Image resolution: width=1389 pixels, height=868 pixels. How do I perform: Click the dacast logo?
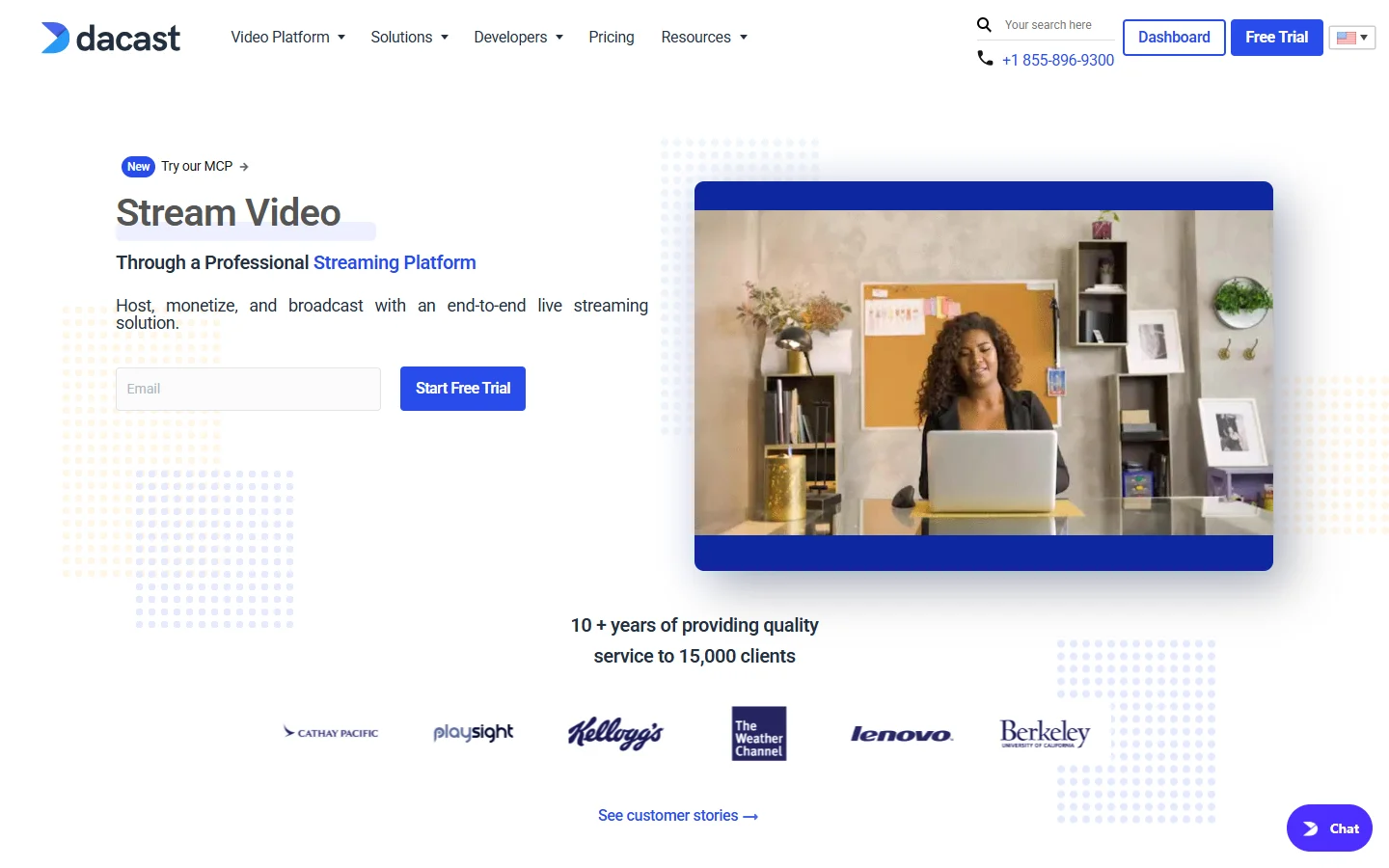tap(110, 38)
